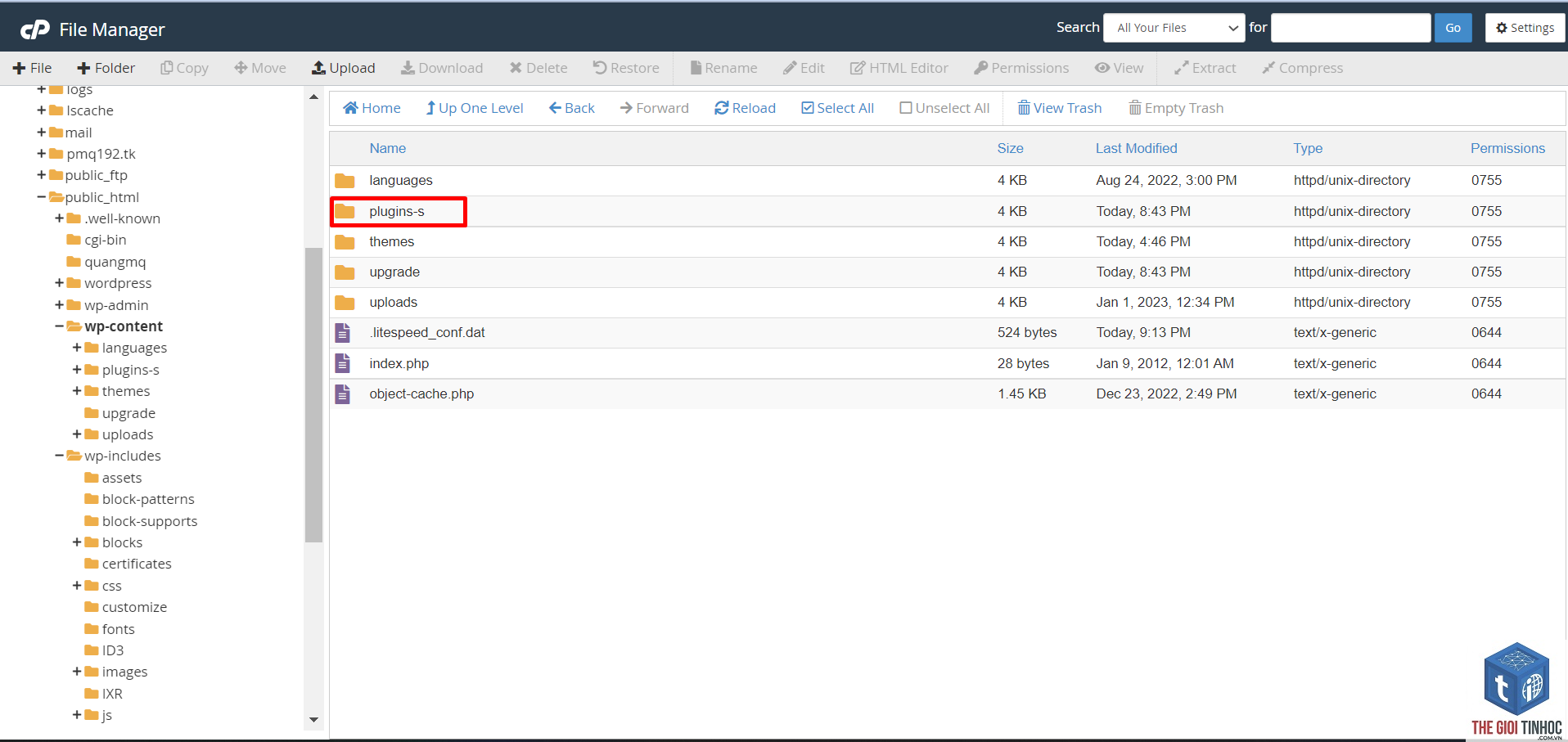Click the tree panel scrollbar thumb
The height and width of the screenshot is (742, 1568).
313,394
